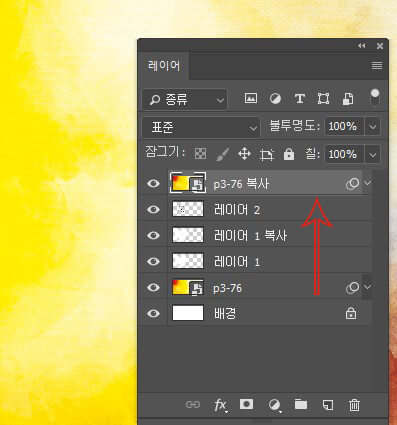Image resolution: width=397 pixels, height=425 pixels.
Task: Filter layers by text type
Action: point(299,99)
